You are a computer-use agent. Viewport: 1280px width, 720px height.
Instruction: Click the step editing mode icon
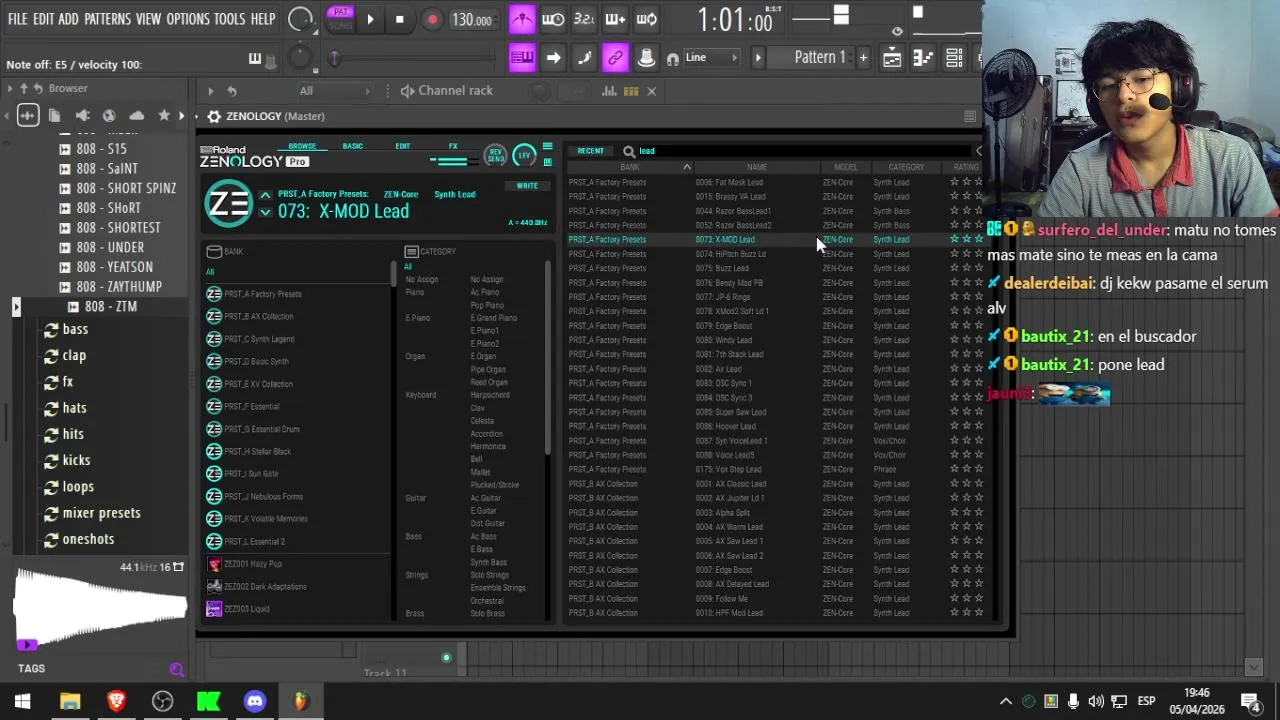(584, 58)
